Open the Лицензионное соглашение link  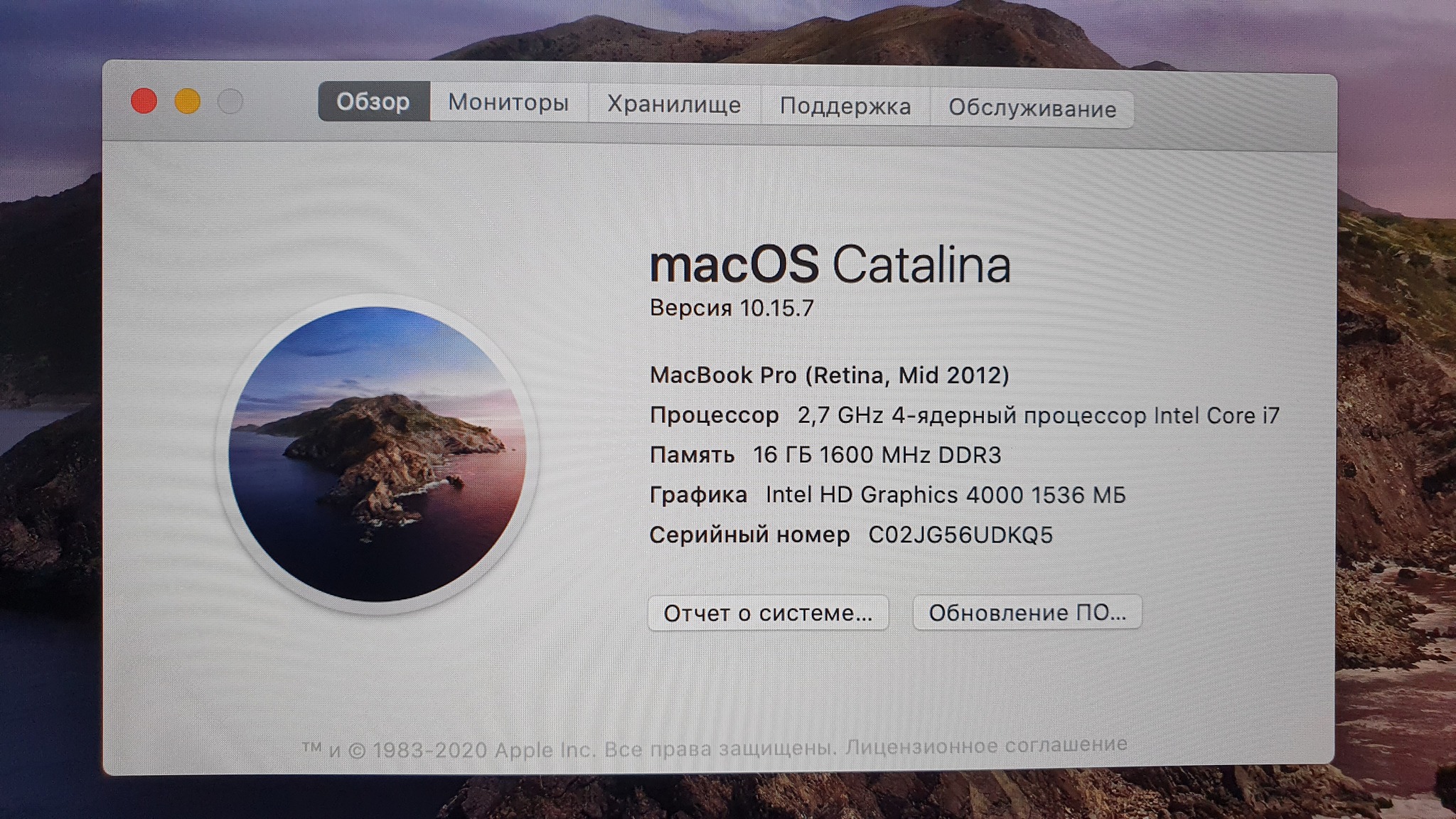click(x=986, y=744)
